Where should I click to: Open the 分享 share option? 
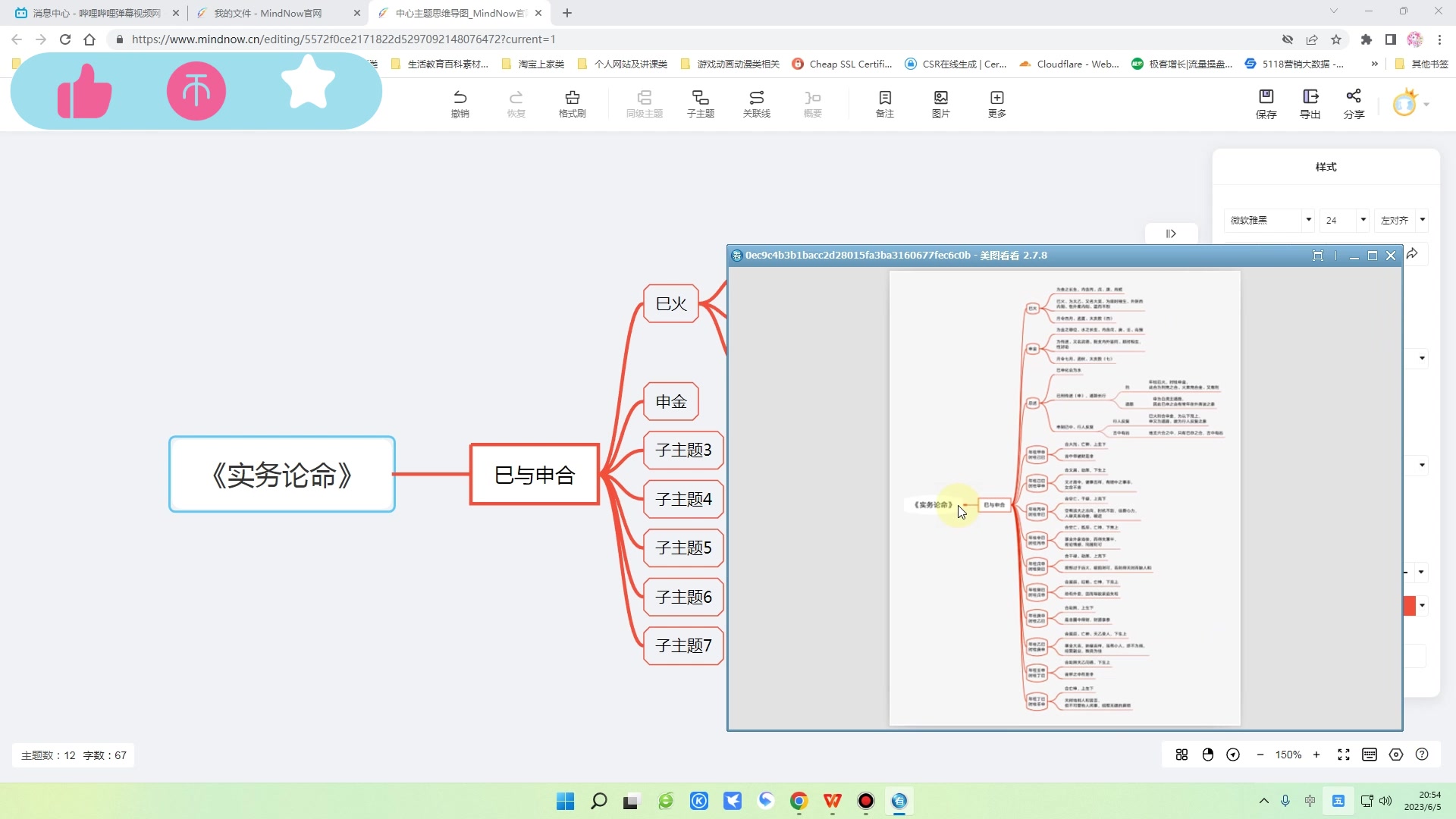(1354, 96)
